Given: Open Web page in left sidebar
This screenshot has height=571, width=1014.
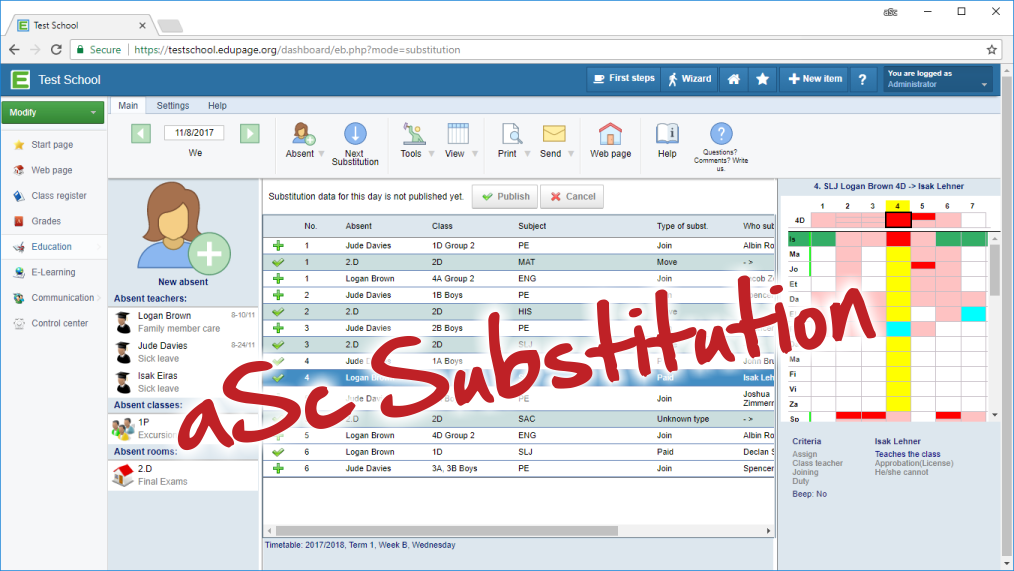Looking at the screenshot, I should tap(54, 170).
